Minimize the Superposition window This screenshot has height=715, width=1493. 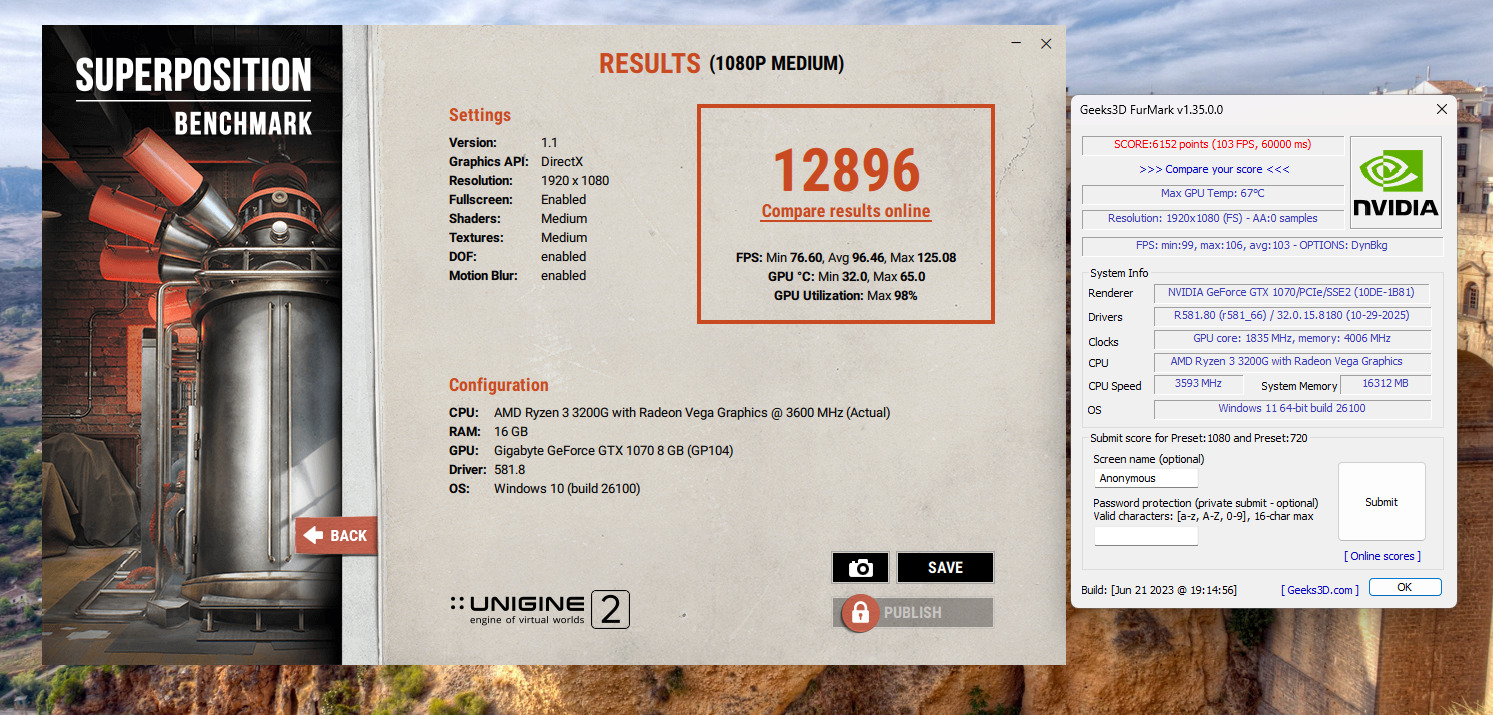pos(1016,44)
